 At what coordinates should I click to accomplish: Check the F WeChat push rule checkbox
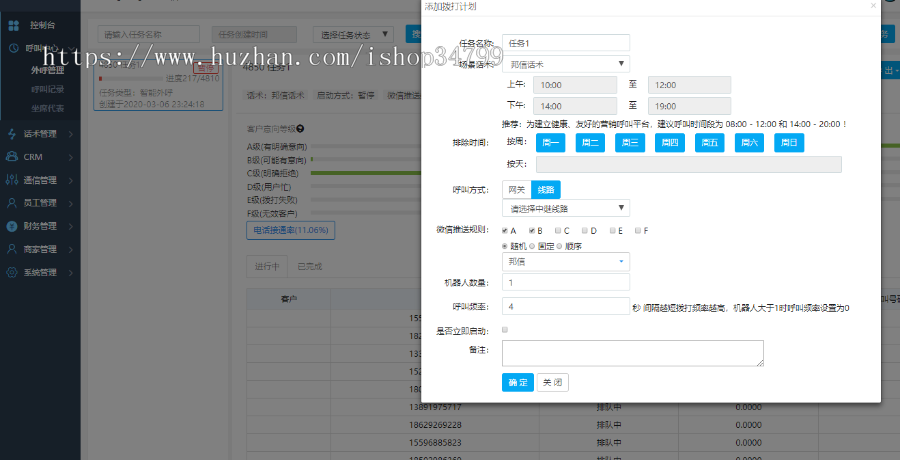(x=638, y=231)
